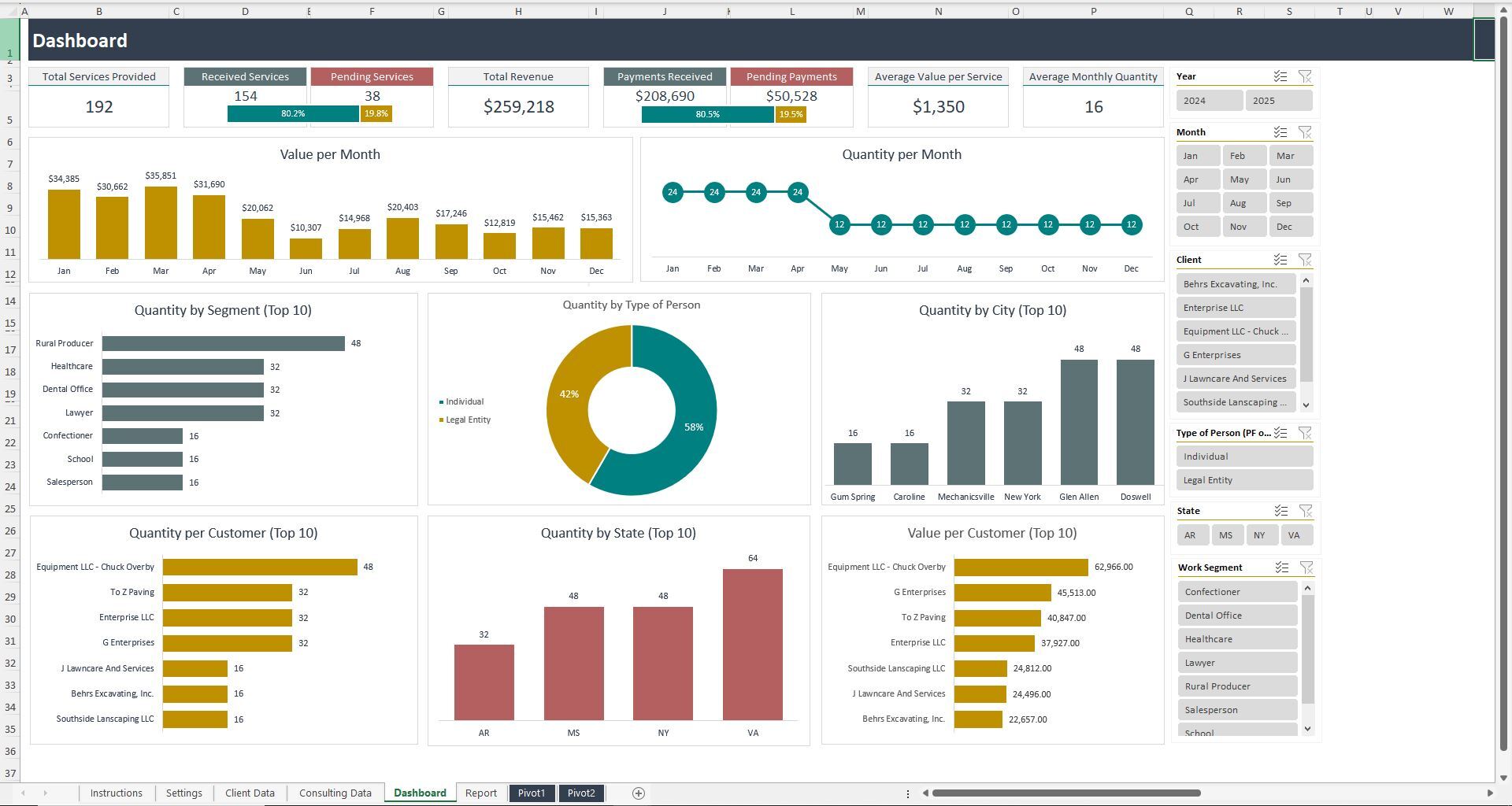This screenshot has width=1512, height=806.
Task: Enable multi-select on the State slicer
Action: pyautogui.click(x=1279, y=511)
